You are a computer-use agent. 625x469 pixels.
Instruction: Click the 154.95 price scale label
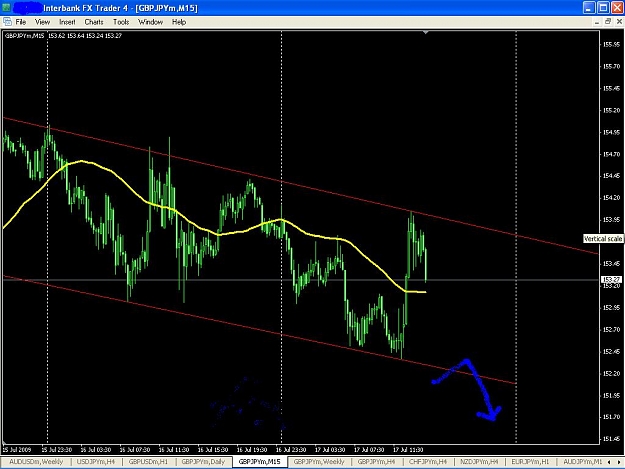pos(612,132)
